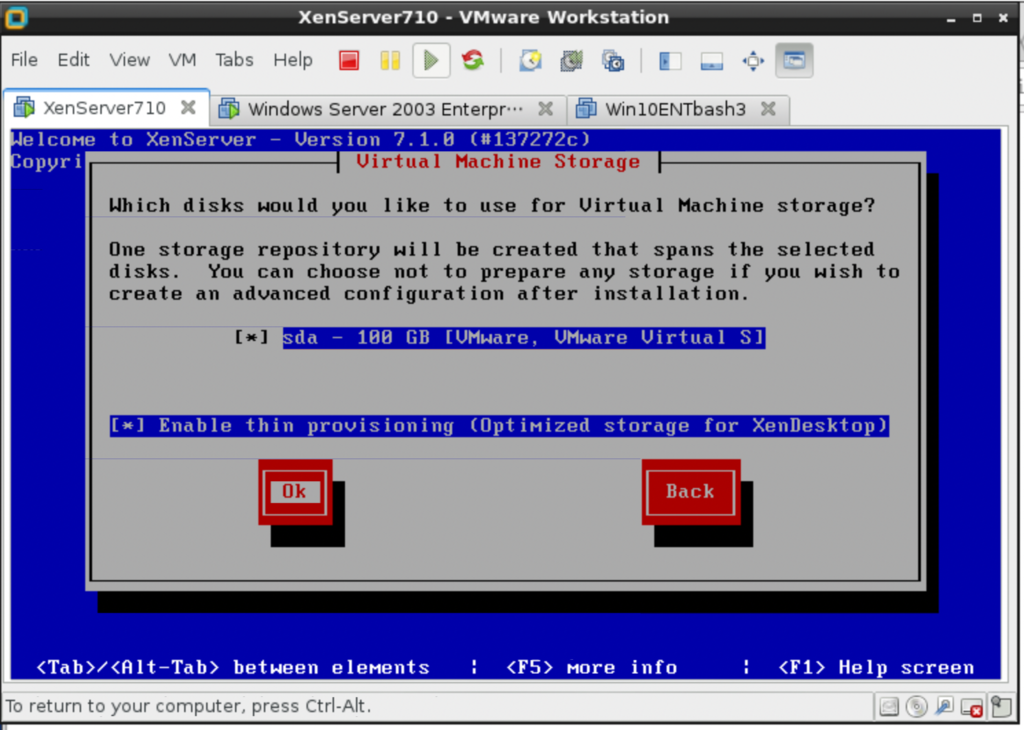Screen dimensions: 1024x730
Task: Toggle Enable thin provisioning checkbox
Action: 127,426
